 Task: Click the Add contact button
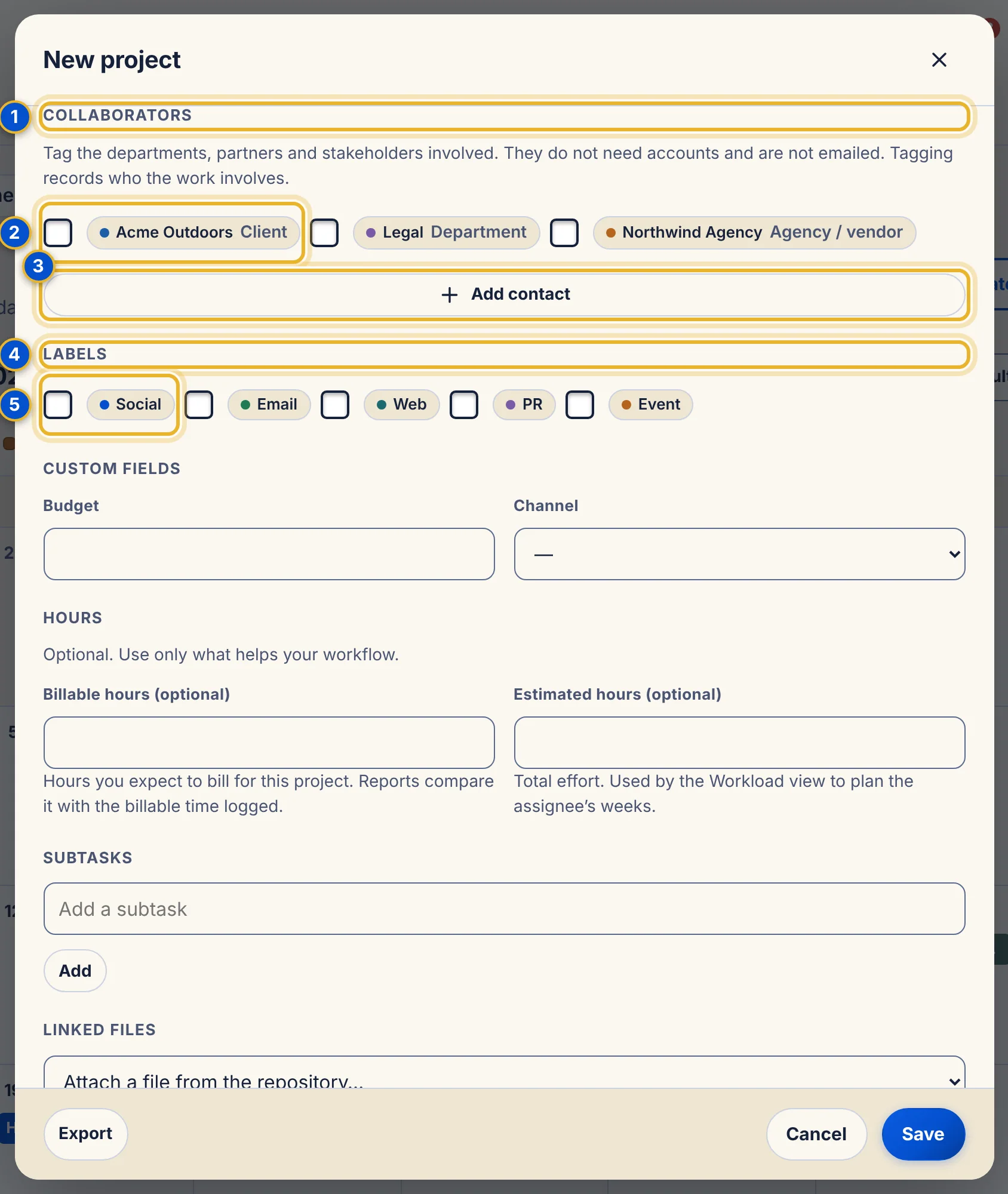[x=505, y=294]
